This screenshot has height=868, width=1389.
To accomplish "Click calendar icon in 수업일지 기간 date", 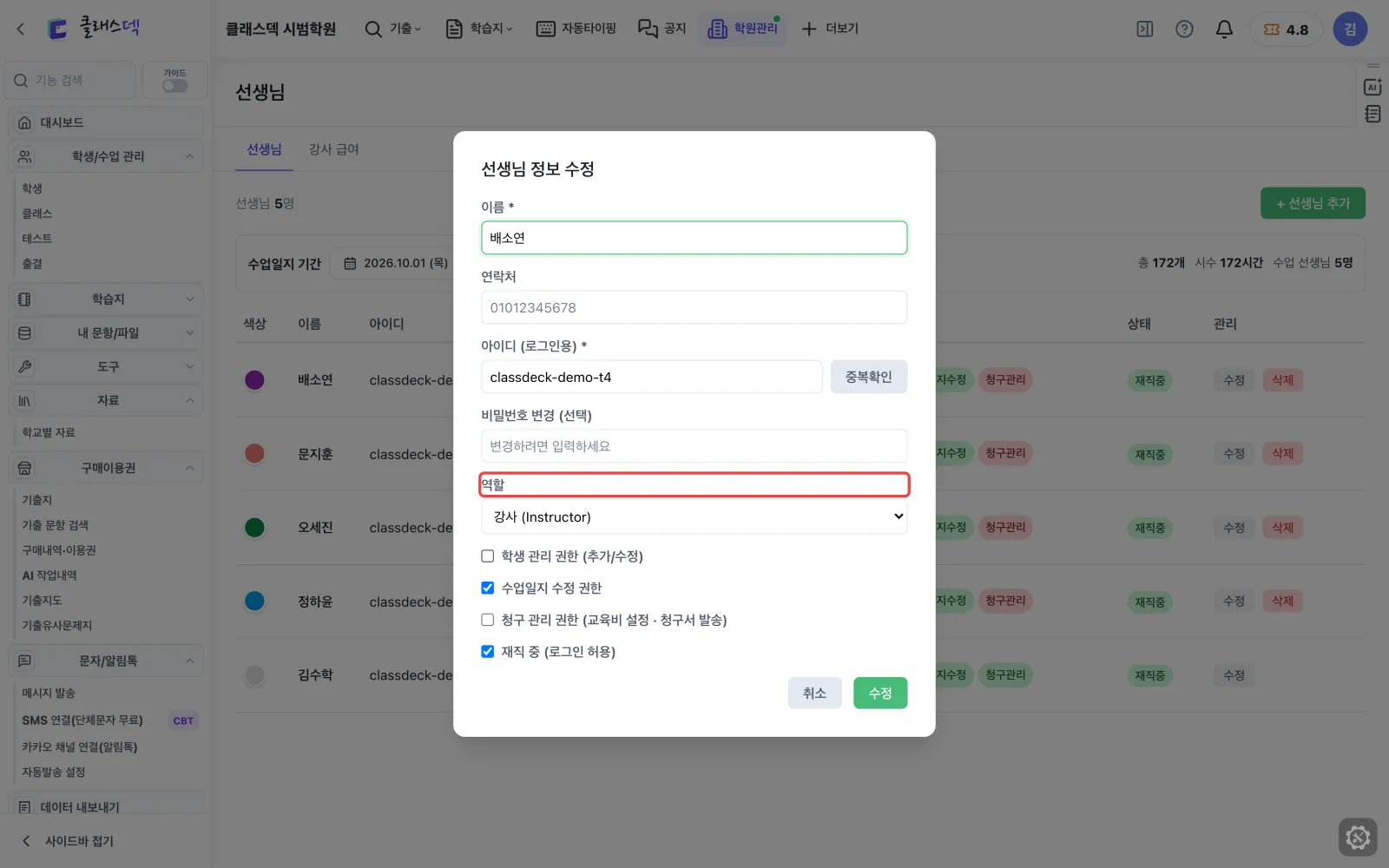I will click(x=350, y=263).
